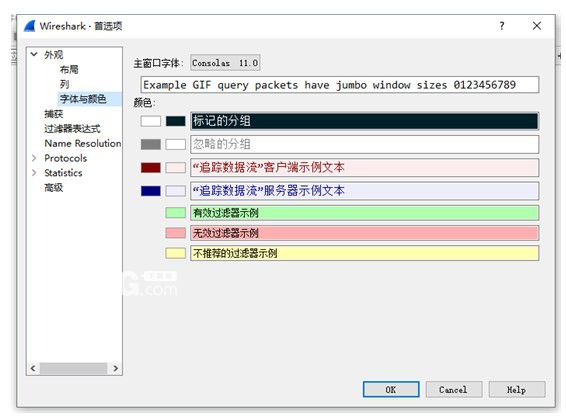Pick gray foreground color for 忽略的分组
This screenshot has height=418, width=566.
click(151, 144)
